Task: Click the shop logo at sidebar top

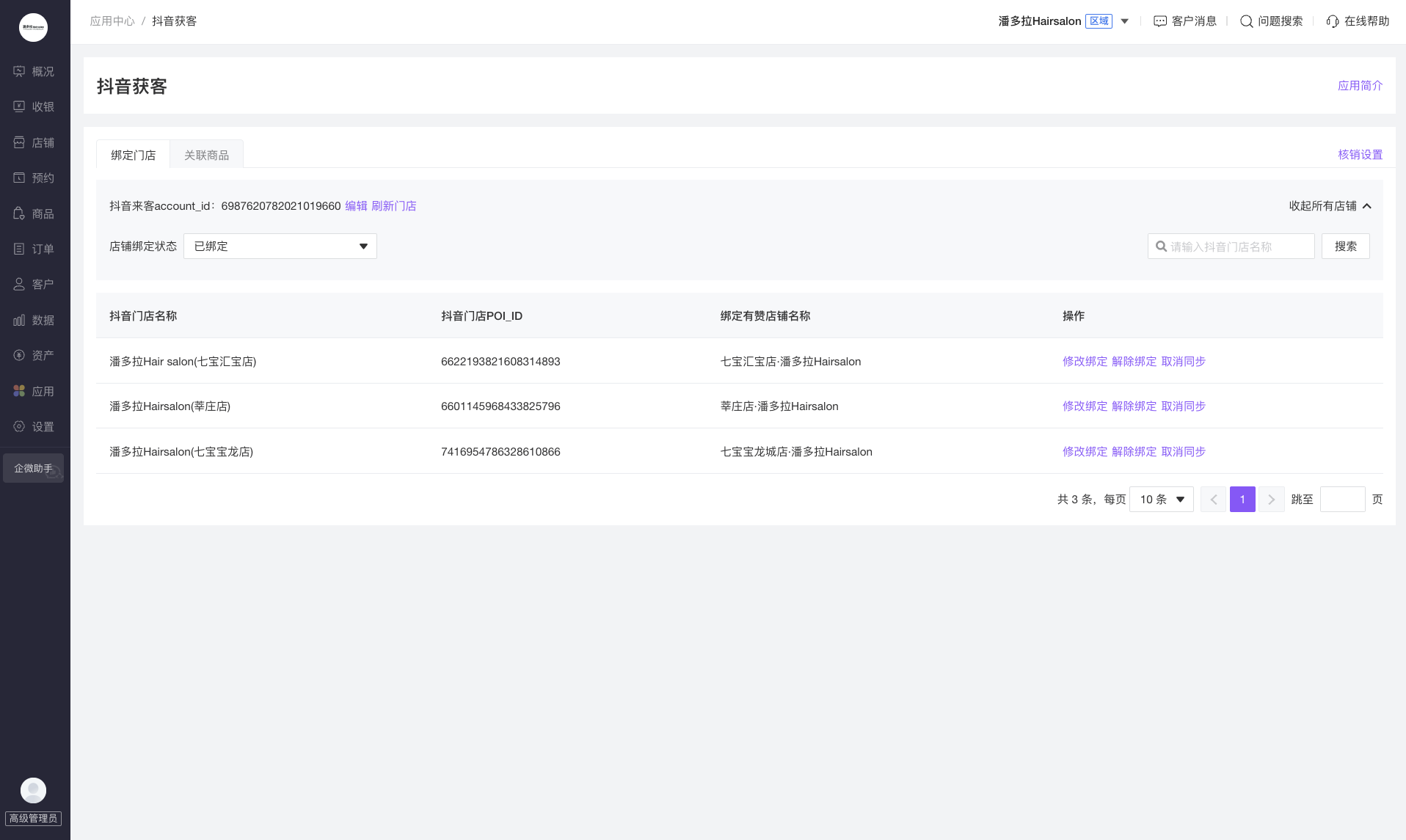Action: pyautogui.click(x=33, y=27)
